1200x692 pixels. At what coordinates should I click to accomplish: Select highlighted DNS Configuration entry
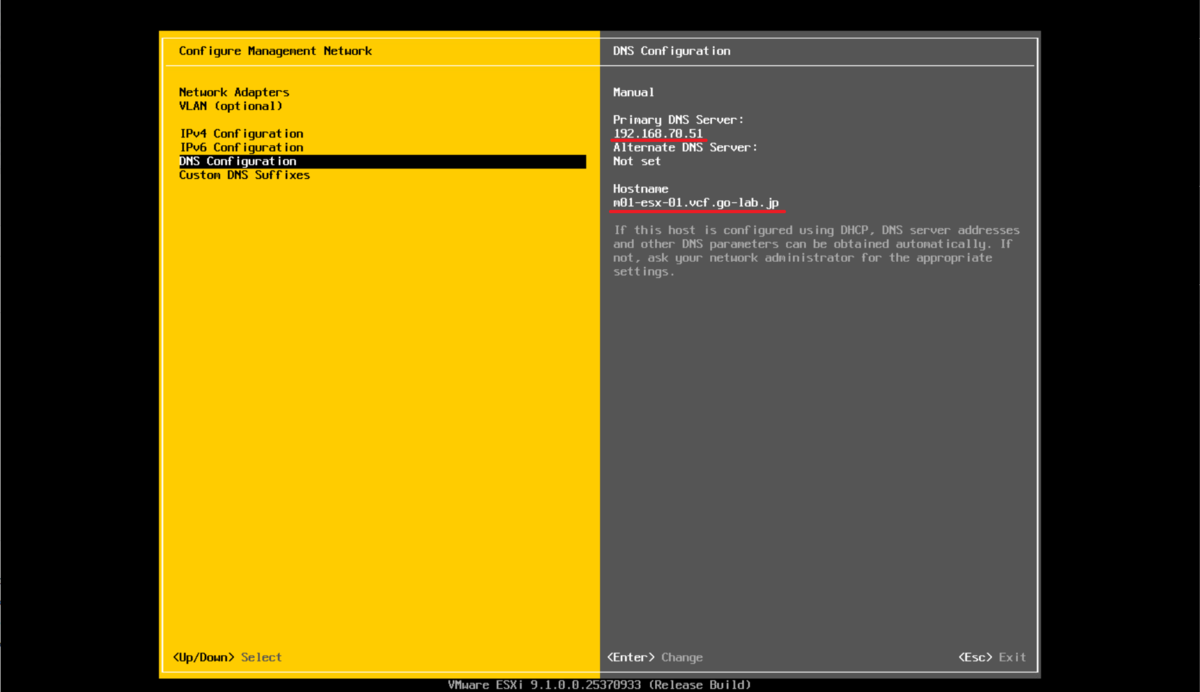pos(382,161)
